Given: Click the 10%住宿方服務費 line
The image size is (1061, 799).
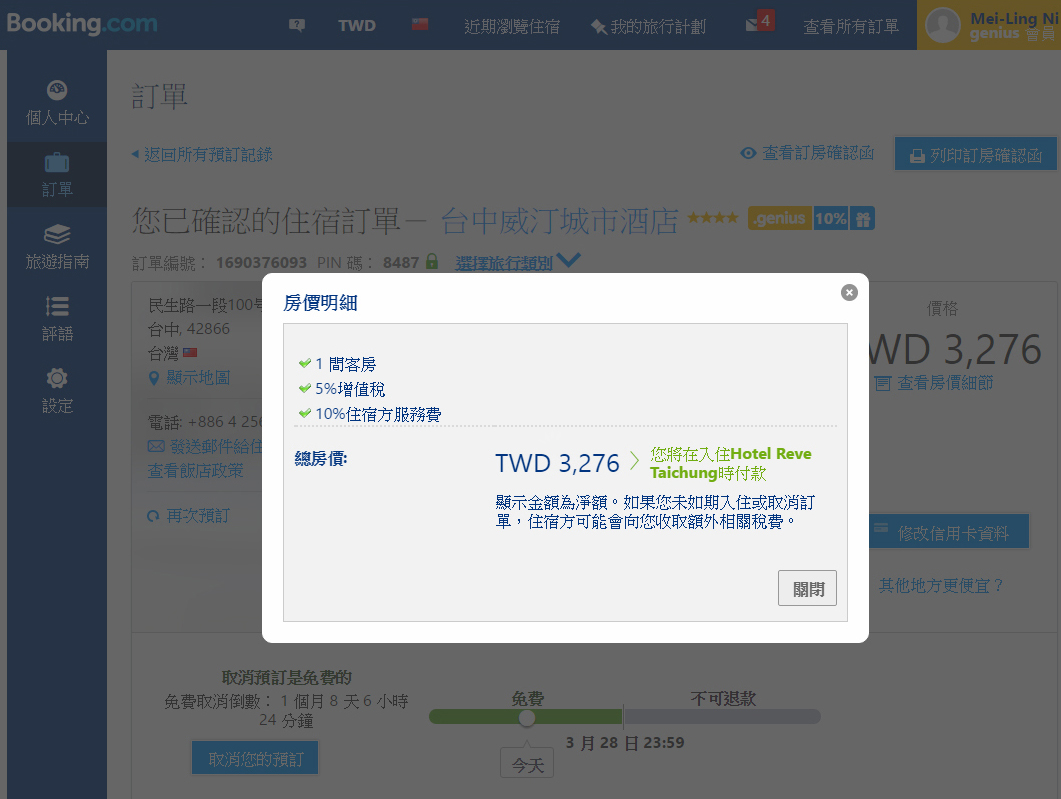Looking at the screenshot, I should point(369,414).
